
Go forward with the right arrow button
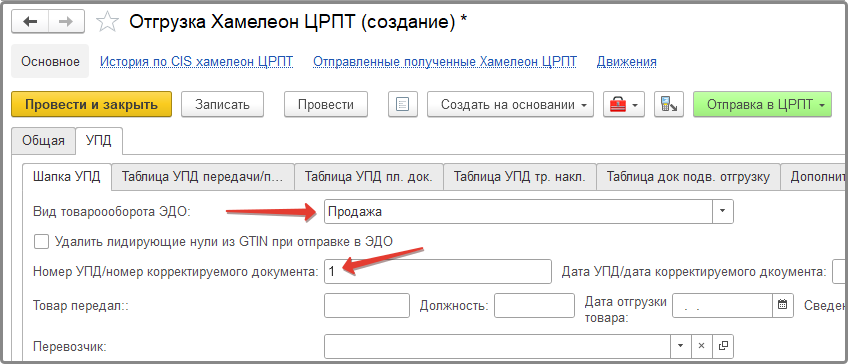(66, 22)
